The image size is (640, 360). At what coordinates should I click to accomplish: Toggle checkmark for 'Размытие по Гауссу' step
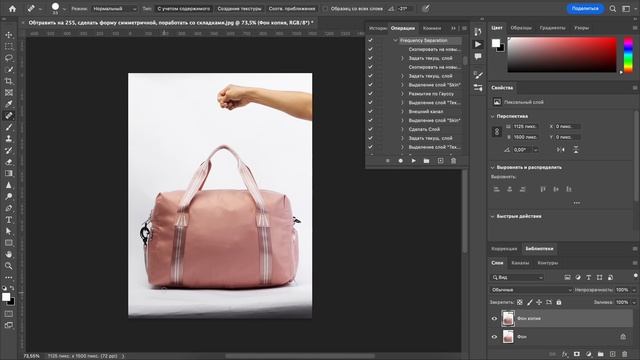point(371,93)
